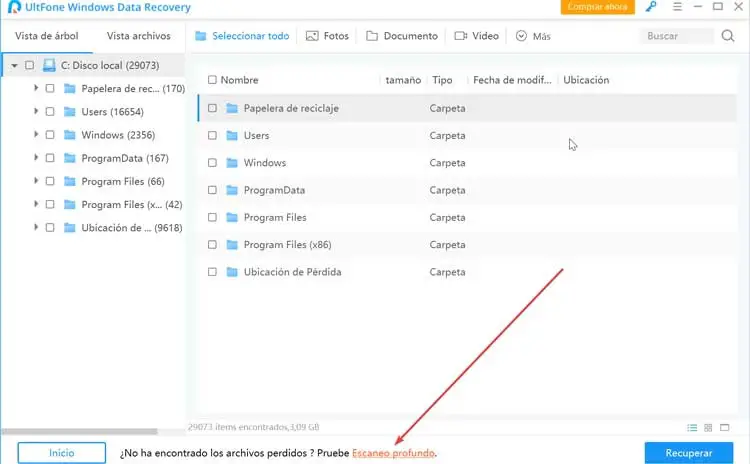The height and width of the screenshot is (464, 750).
Task: Collapse the C: Disco local tree node
Action: pyautogui.click(x=14, y=66)
